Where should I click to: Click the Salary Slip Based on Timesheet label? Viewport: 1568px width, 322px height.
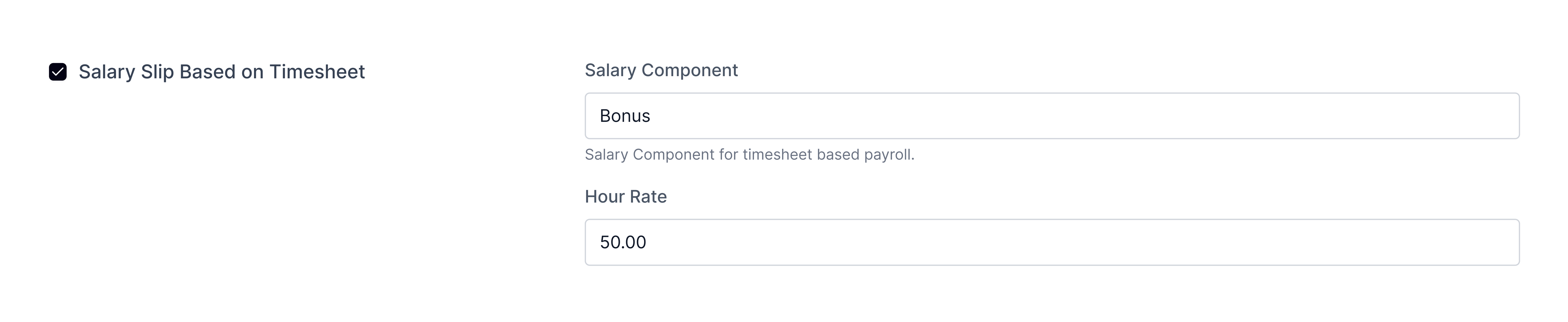click(x=222, y=72)
